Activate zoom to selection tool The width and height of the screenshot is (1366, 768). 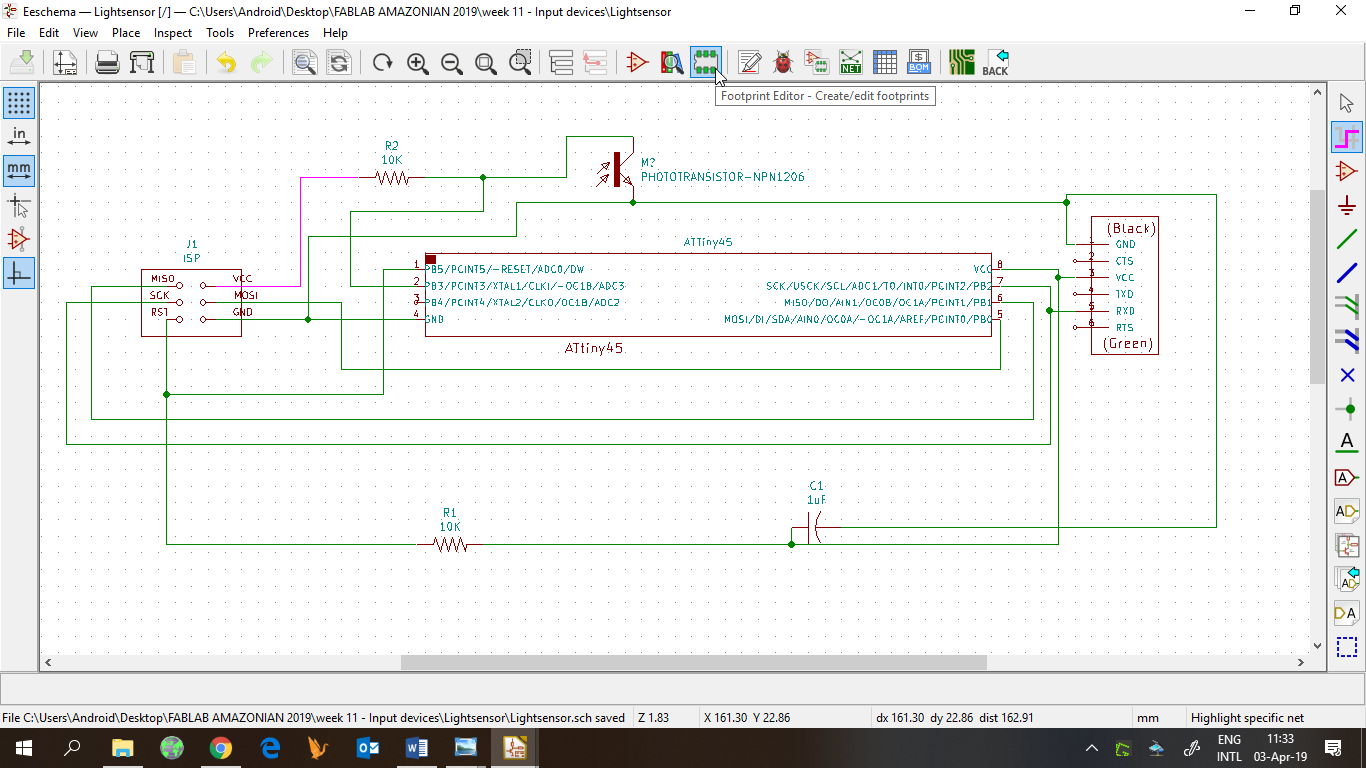pos(520,62)
